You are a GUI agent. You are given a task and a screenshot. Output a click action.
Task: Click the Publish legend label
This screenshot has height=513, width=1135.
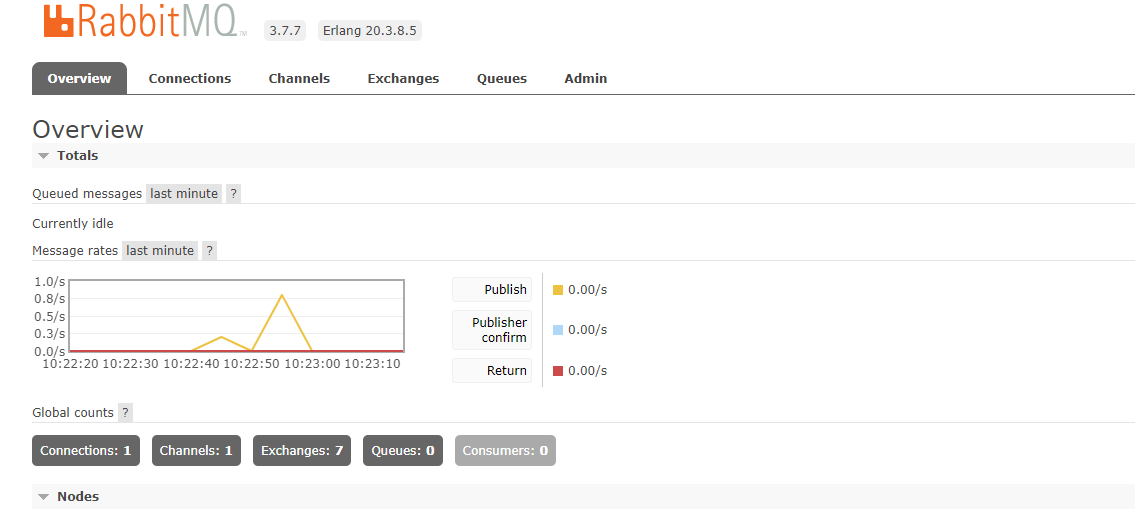[492, 289]
